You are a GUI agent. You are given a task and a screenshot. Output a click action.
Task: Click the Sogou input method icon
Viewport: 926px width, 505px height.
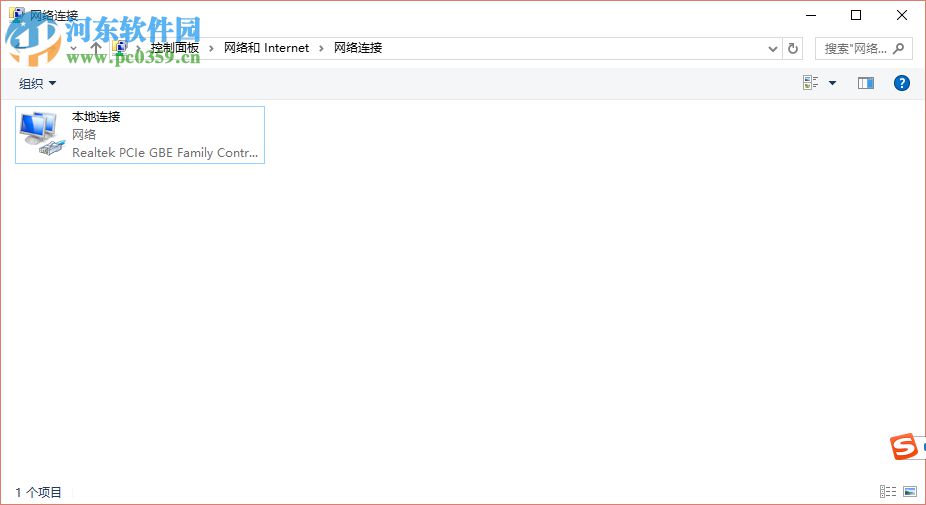[904, 447]
